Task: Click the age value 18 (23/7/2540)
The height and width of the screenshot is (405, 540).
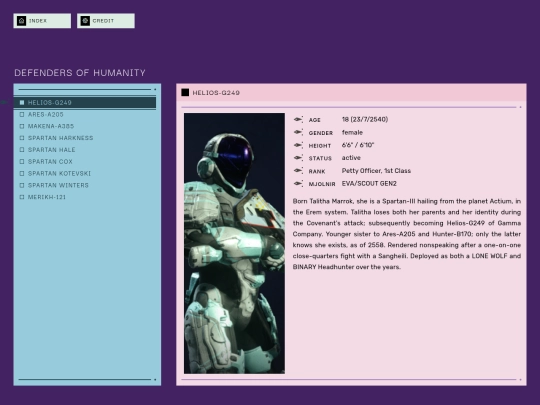Action: [365, 119]
